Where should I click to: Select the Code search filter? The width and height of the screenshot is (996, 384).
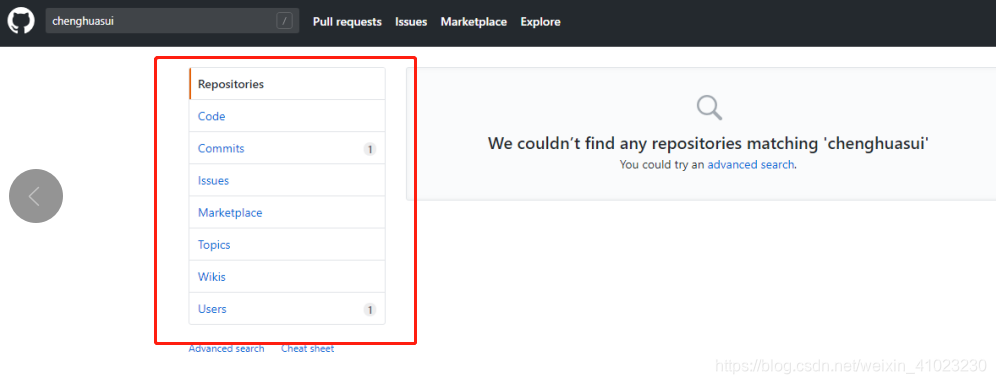287,116
